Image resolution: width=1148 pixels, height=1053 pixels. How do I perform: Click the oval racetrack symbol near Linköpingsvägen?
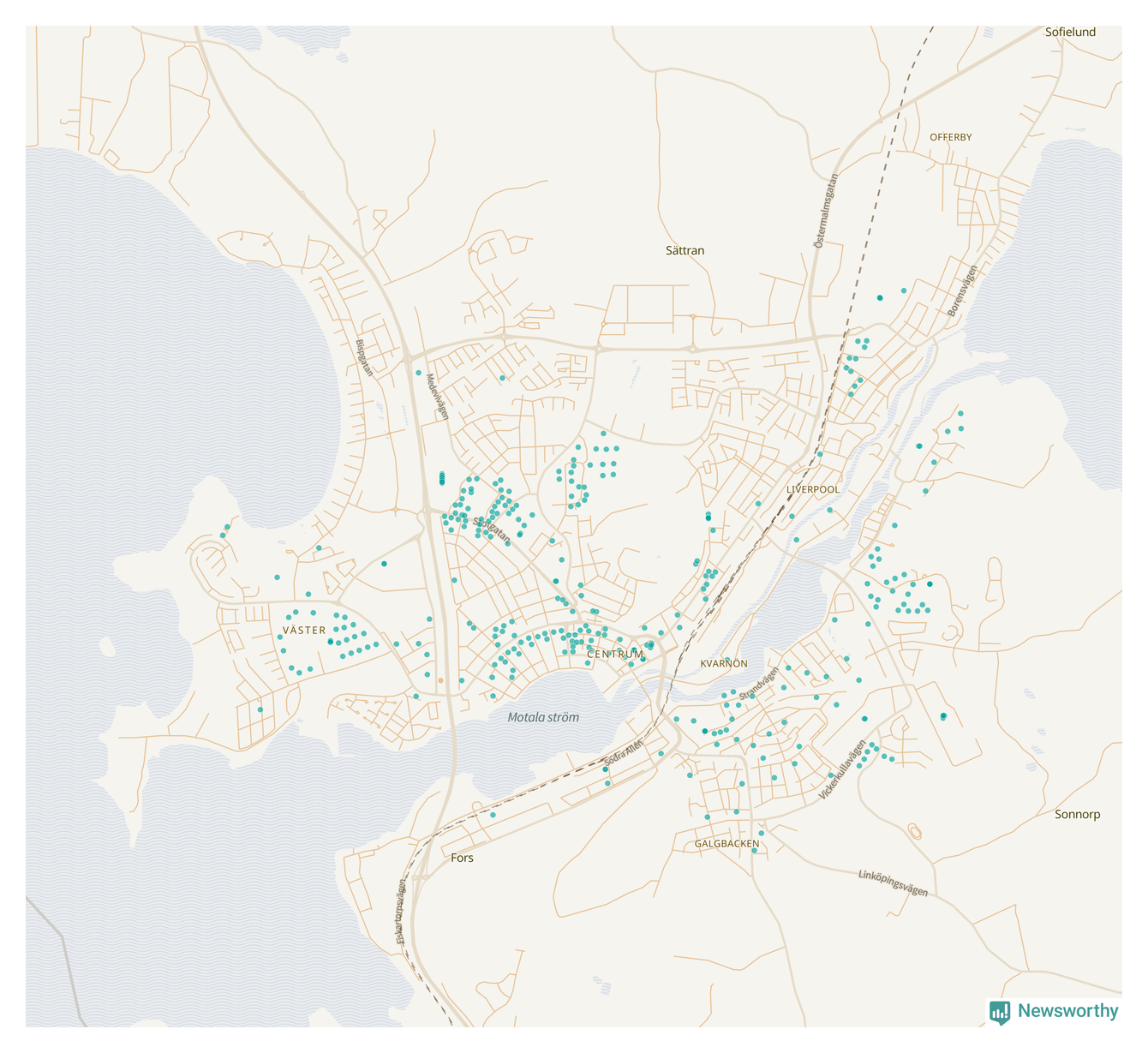point(915,830)
